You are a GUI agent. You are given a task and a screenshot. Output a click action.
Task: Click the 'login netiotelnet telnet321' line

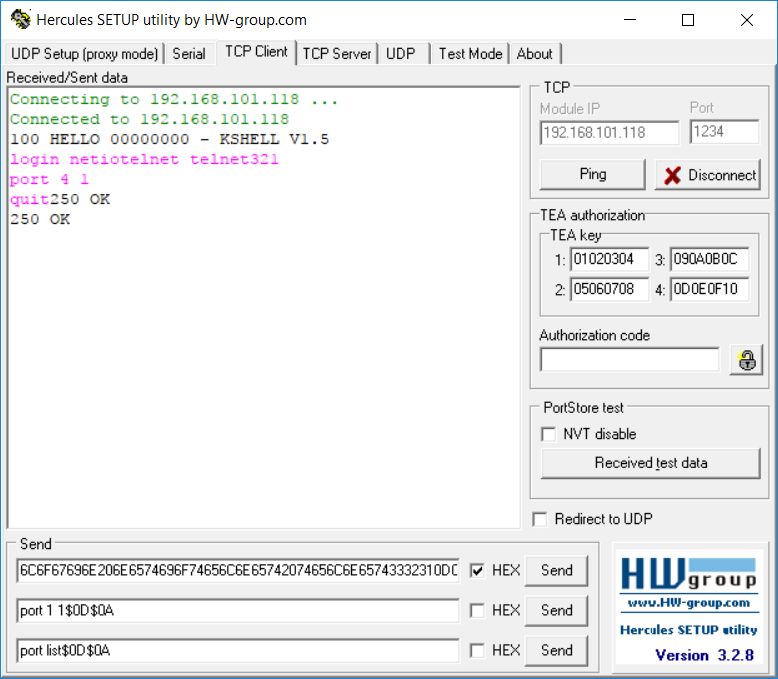144,159
